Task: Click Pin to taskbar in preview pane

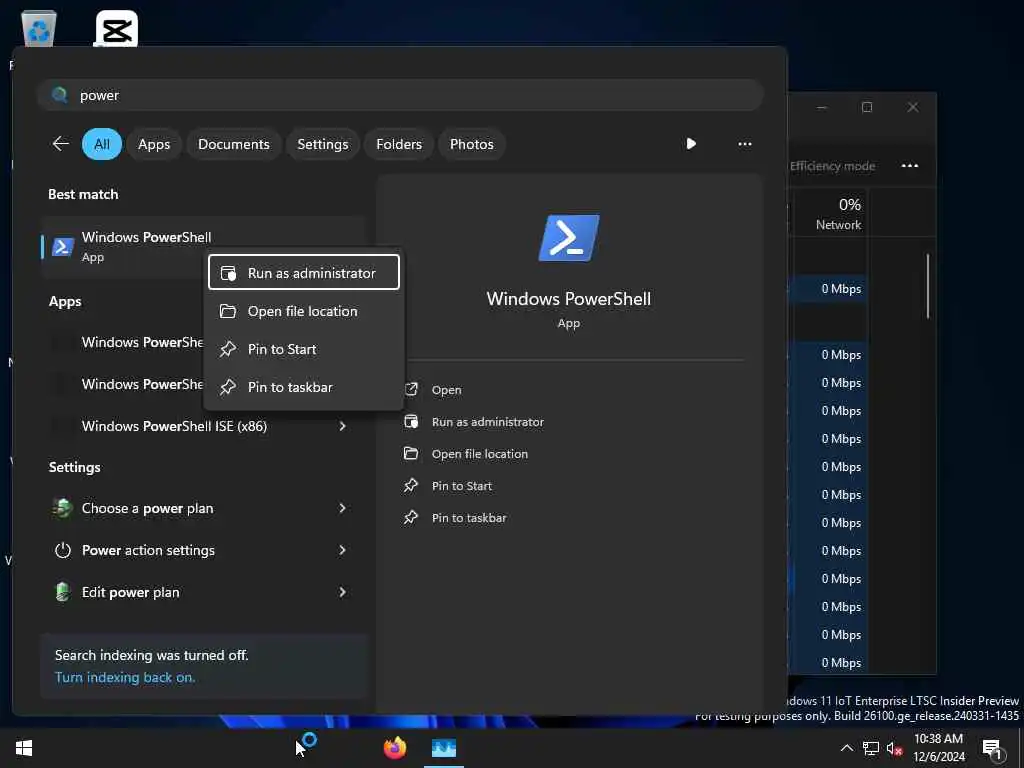Action: [470, 518]
